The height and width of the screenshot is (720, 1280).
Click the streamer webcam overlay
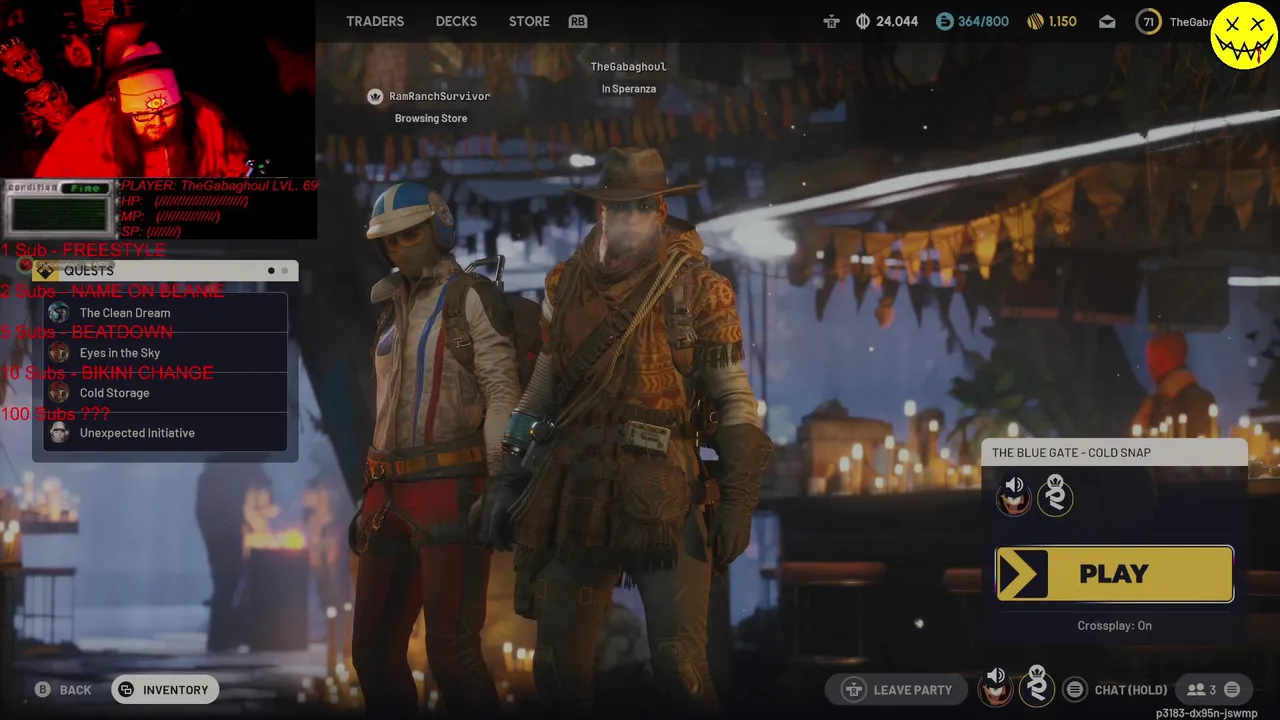coord(158,89)
